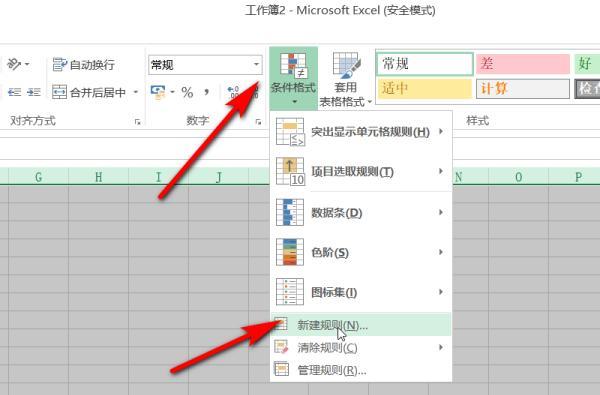Expand the 合并后居中 dropdown arrow
600x395 pixels.
135,92
